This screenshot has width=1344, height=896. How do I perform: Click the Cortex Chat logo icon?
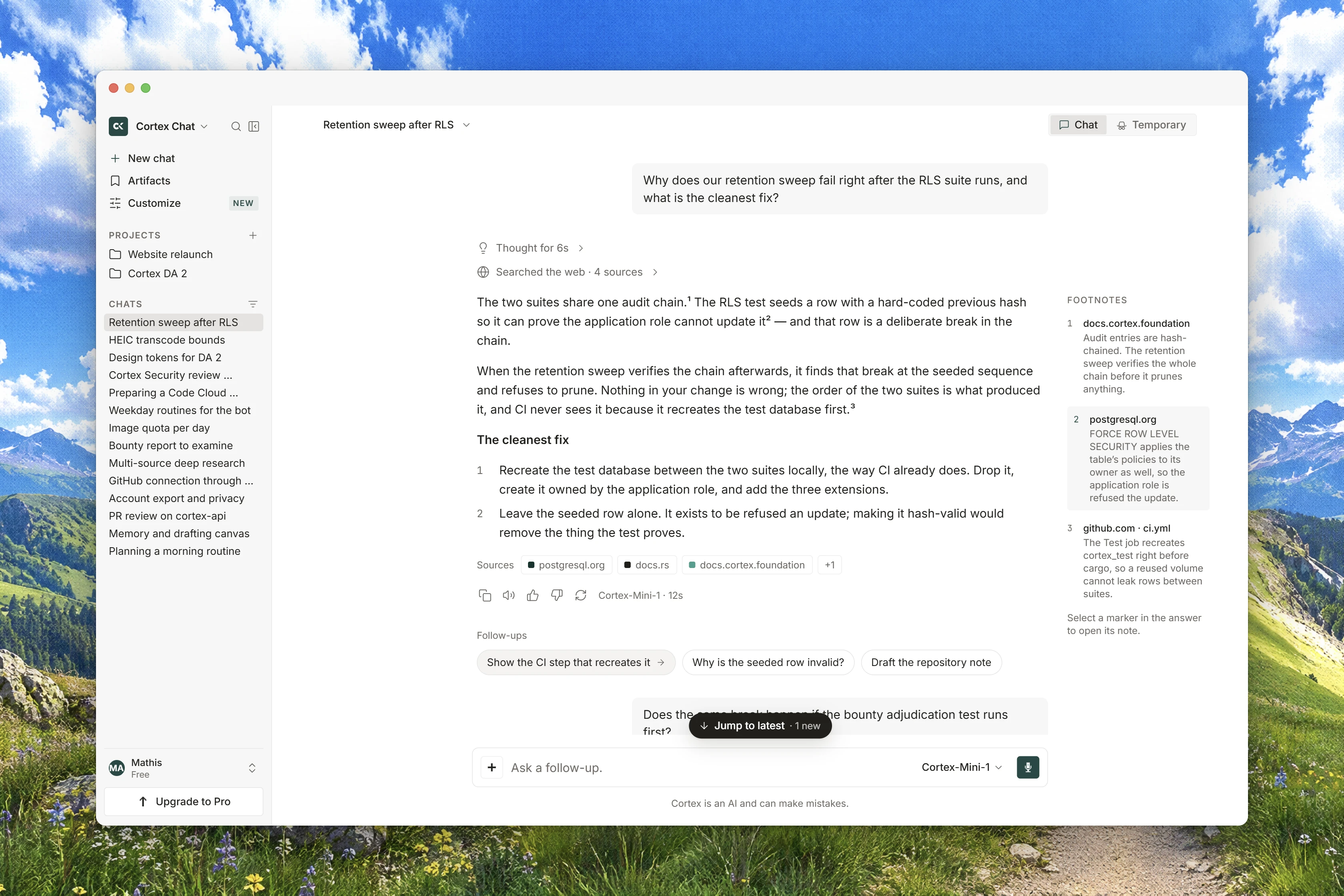point(118,126)
